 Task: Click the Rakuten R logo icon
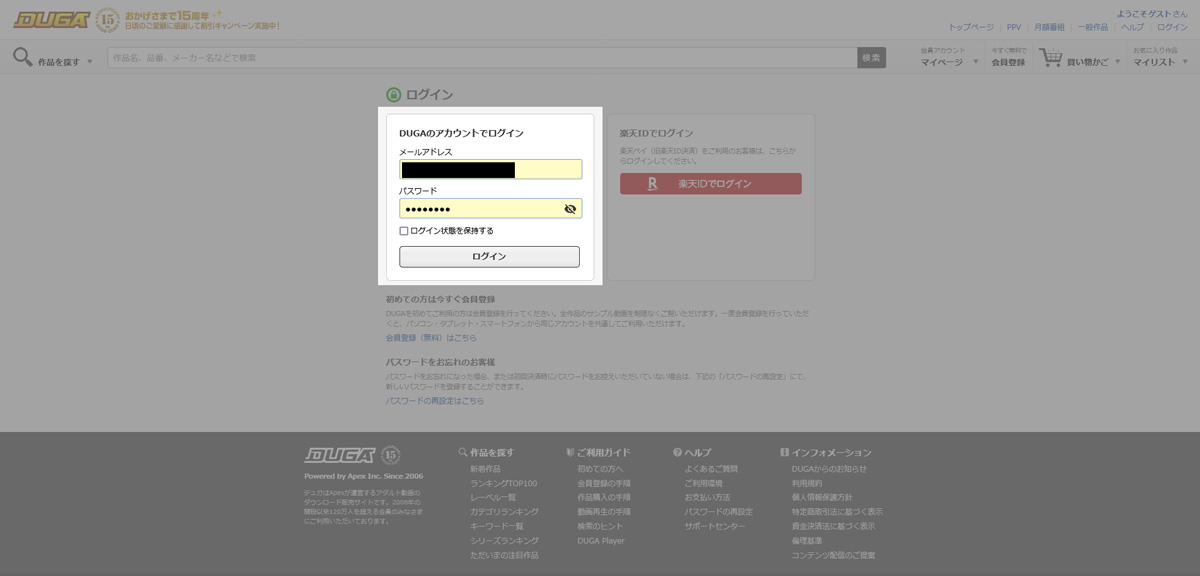652,184
